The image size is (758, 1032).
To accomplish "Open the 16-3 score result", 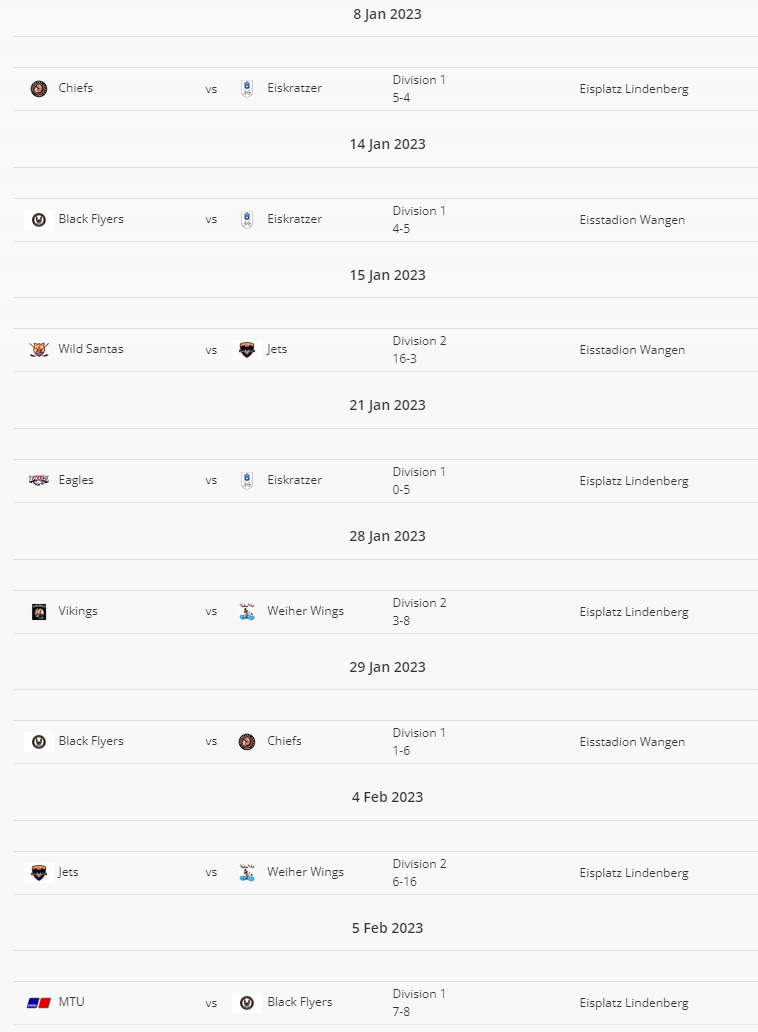I will 405,359.
